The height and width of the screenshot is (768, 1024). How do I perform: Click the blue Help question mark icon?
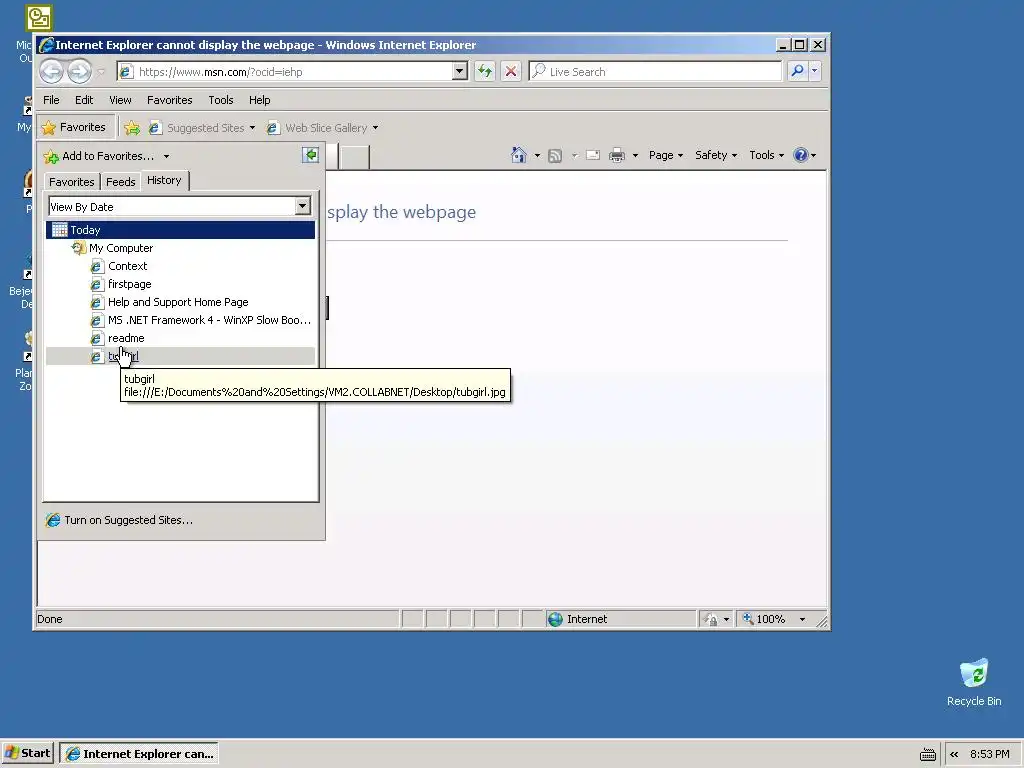click(x=801, y=155)
